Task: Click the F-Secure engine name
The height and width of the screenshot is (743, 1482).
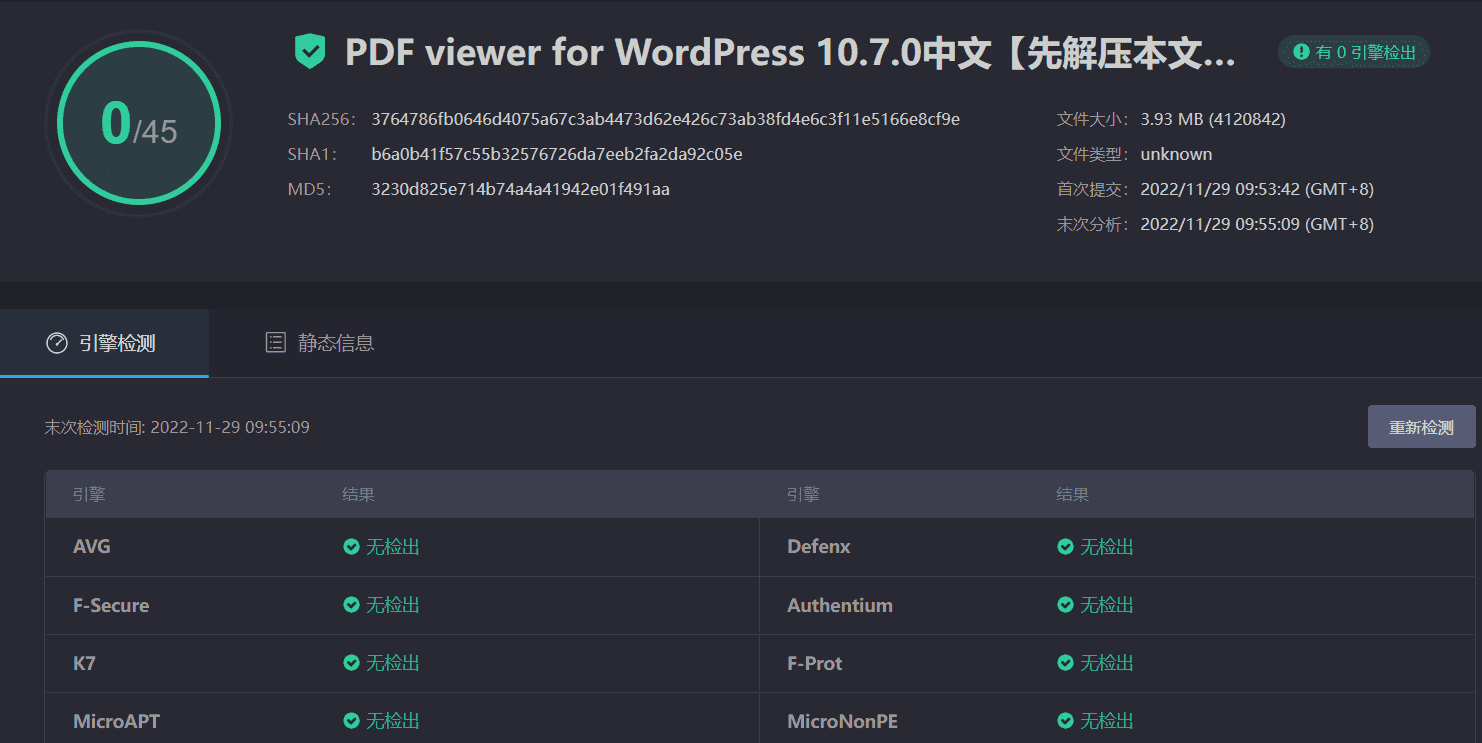Action: [111, 605]
